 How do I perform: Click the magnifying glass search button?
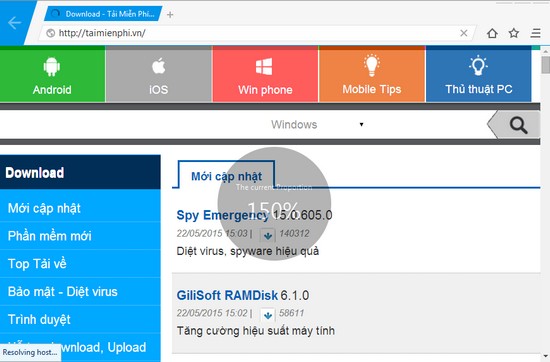pos(518,125)
